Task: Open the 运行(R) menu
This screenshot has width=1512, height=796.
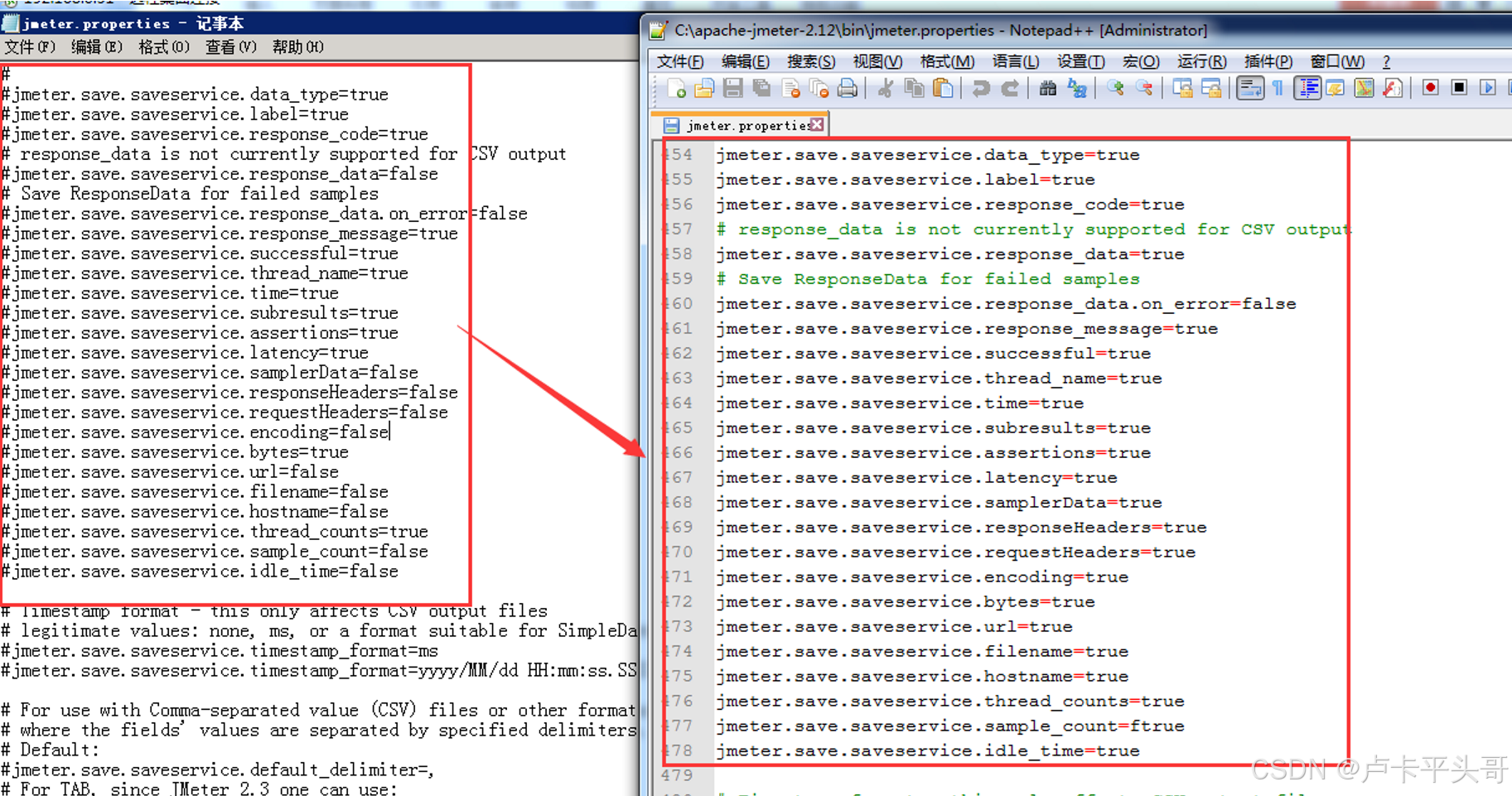Action: tap(1201, 61)
